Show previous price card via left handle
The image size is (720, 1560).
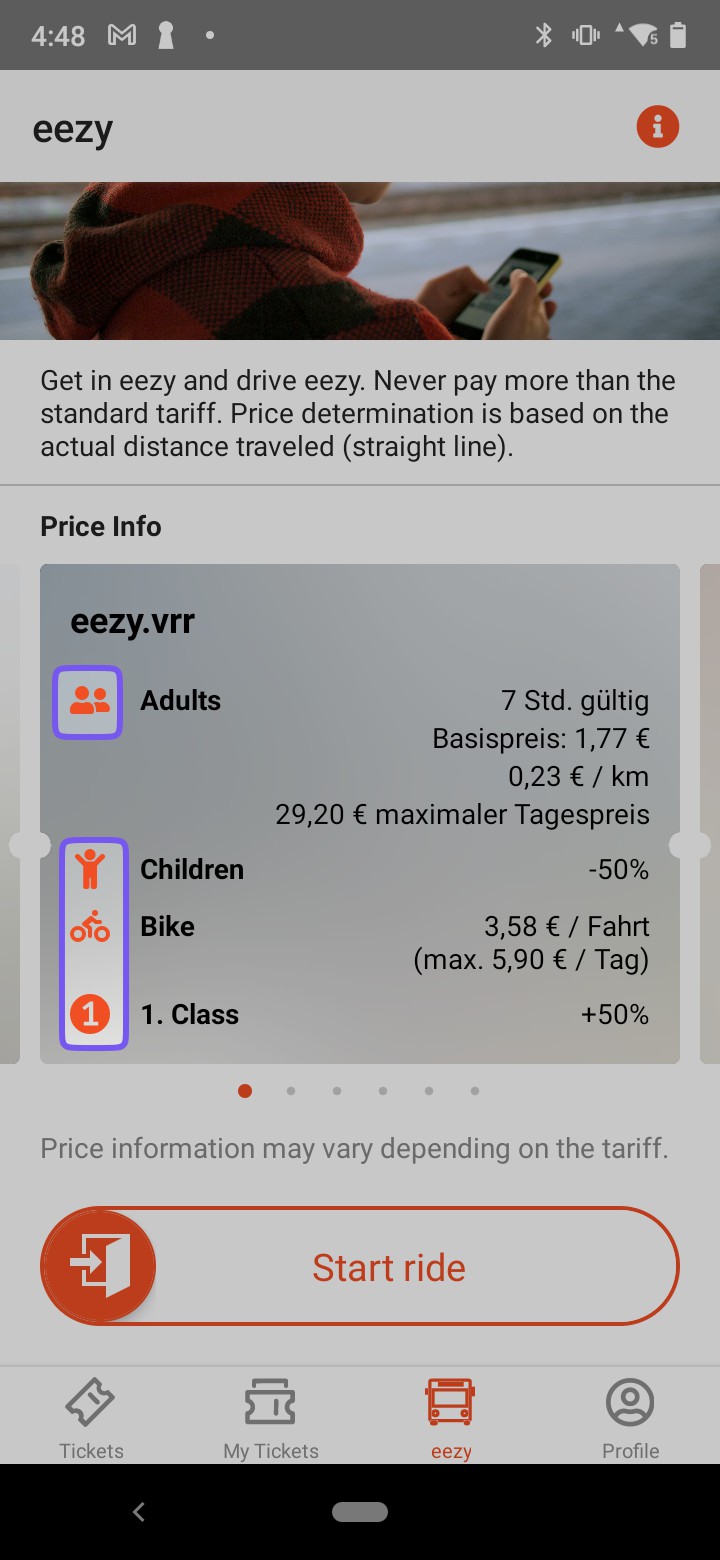[x=29, y=845]
